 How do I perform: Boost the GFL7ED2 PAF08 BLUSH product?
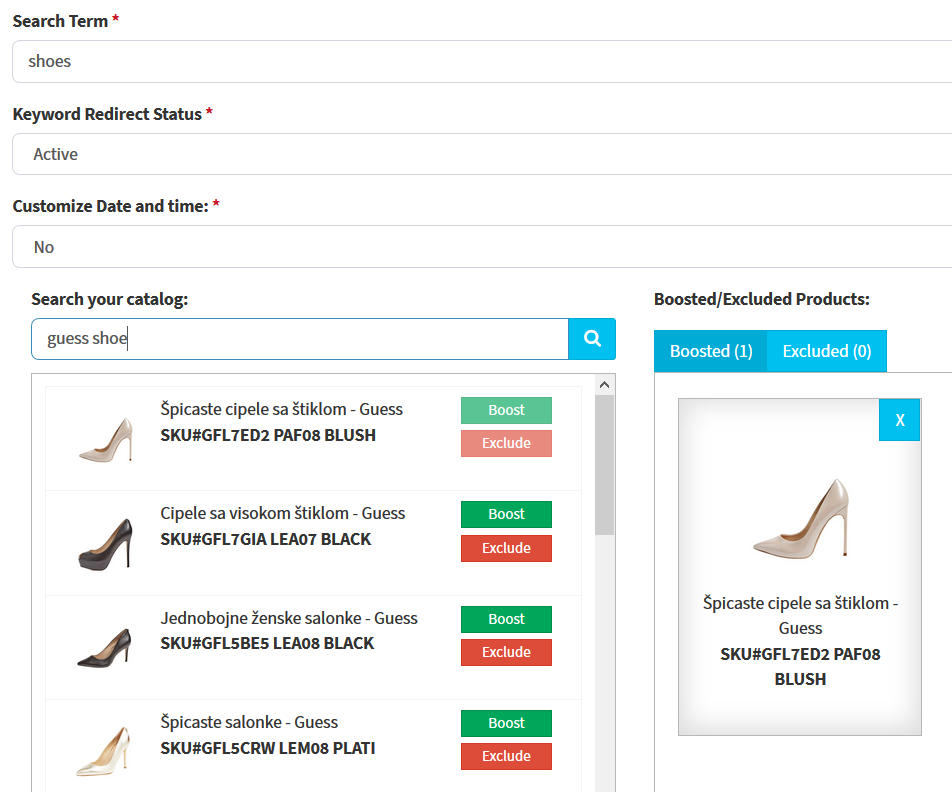pos(506,410)
